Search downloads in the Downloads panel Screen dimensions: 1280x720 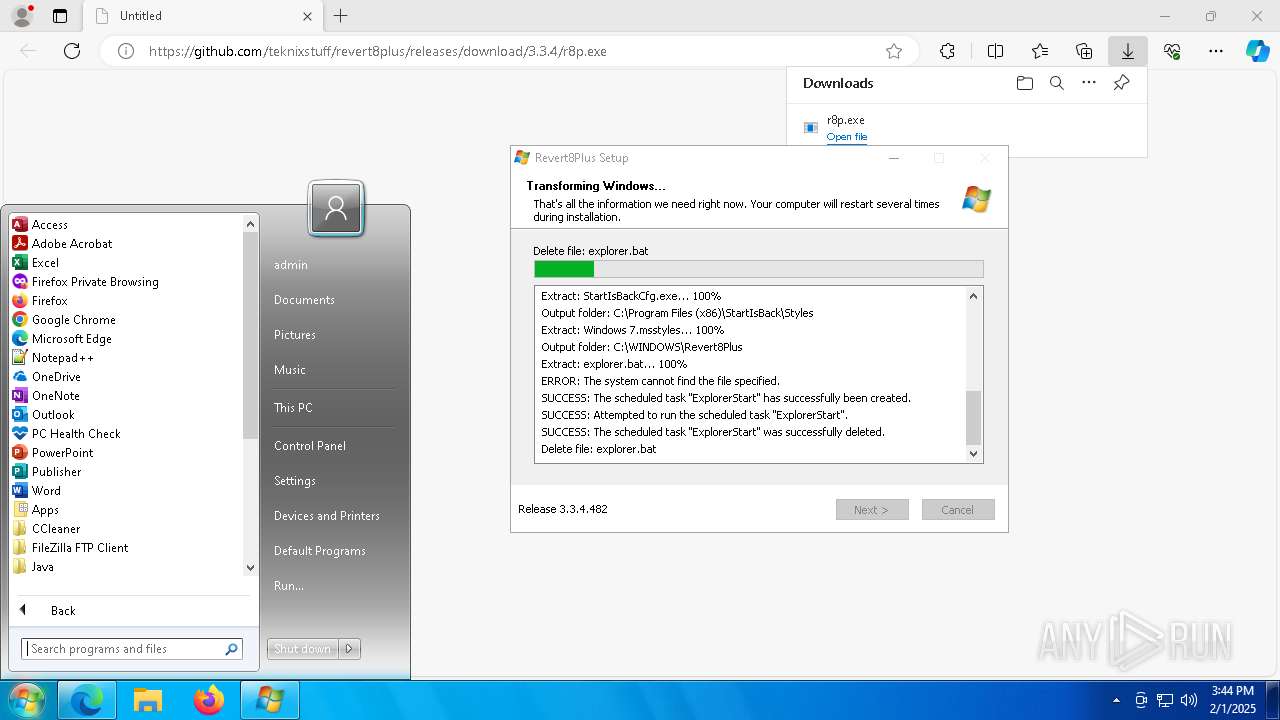point(1056,83)
